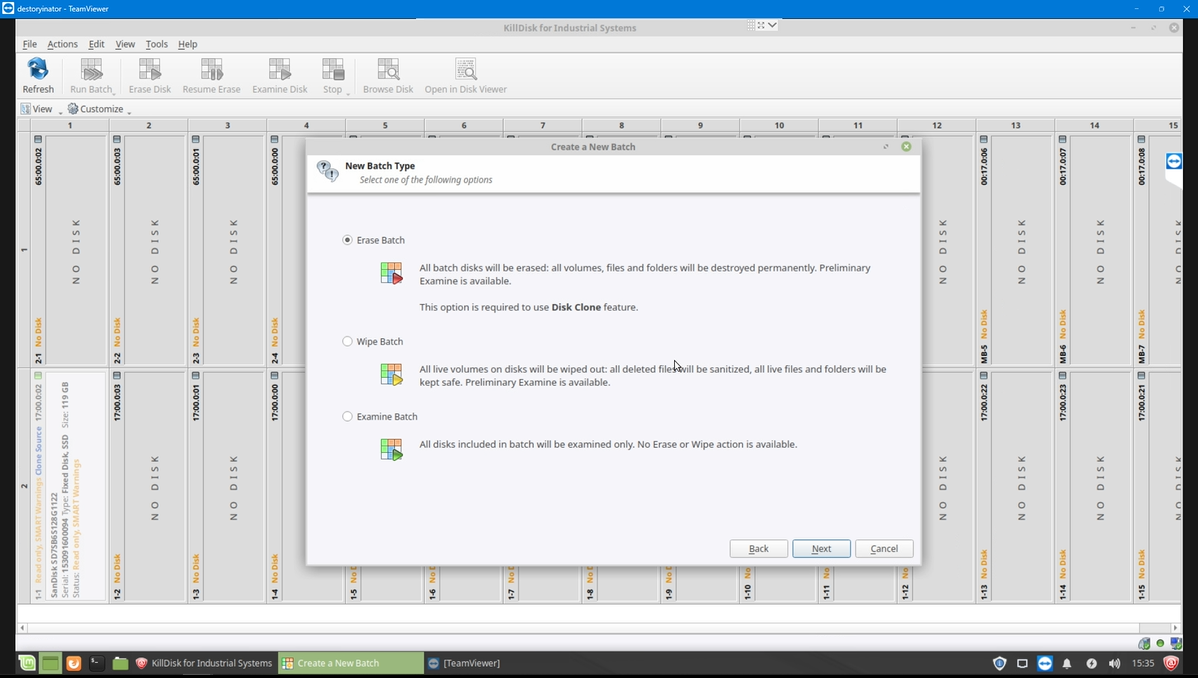Image resolution: width=1198 pixels, height=678 pixels.
Task: Open the View menu in menu bar
Action: tap(125, 44)
